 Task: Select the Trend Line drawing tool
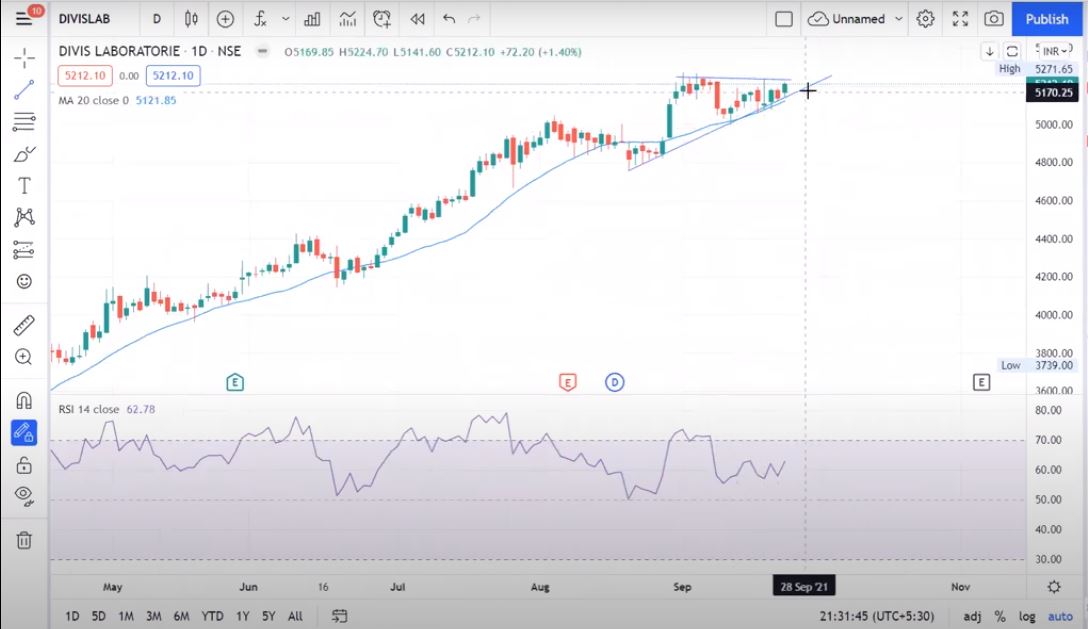coord(24,90)
